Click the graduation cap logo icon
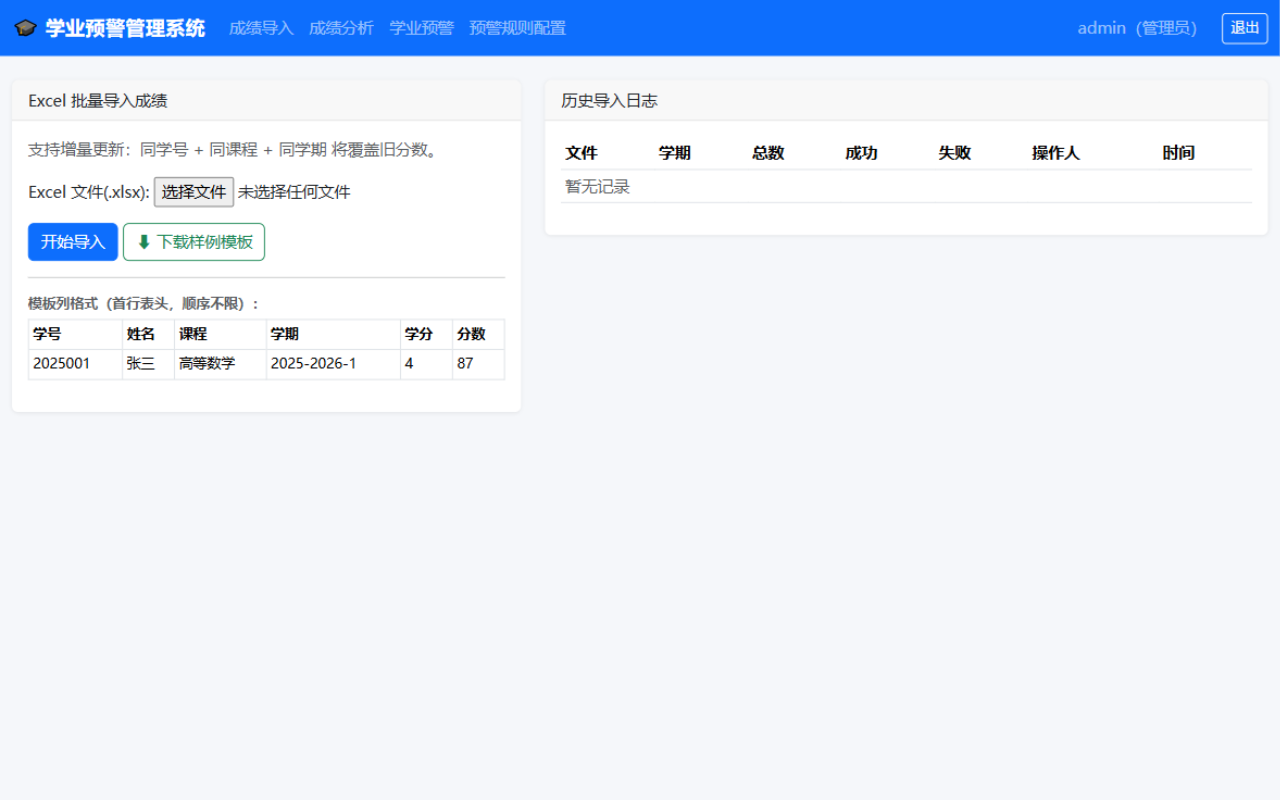This screenshot has height=800, width=1280. (25, 28)
